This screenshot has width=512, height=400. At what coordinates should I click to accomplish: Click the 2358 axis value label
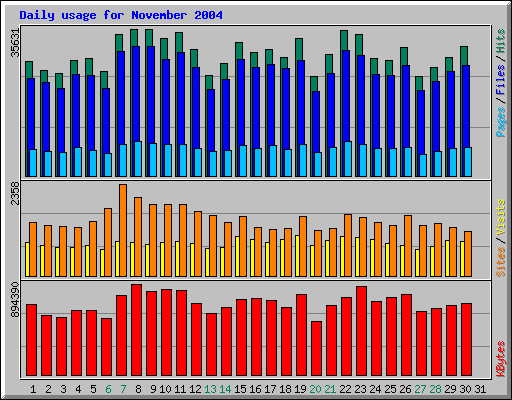click(x=15, y=193)
